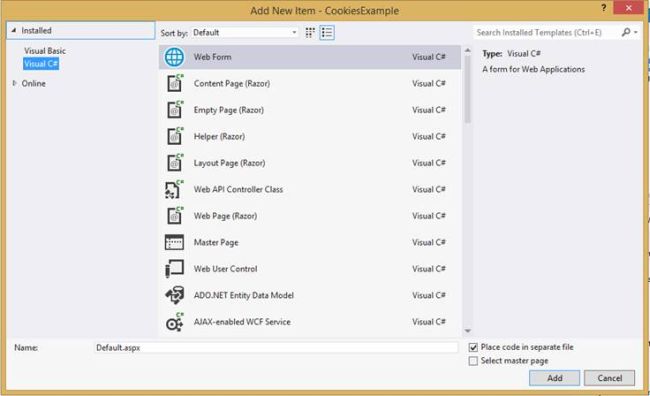Viewport: 650px width, 396px height.
Task: Expand the Online tree node
Action: (15, 83)
